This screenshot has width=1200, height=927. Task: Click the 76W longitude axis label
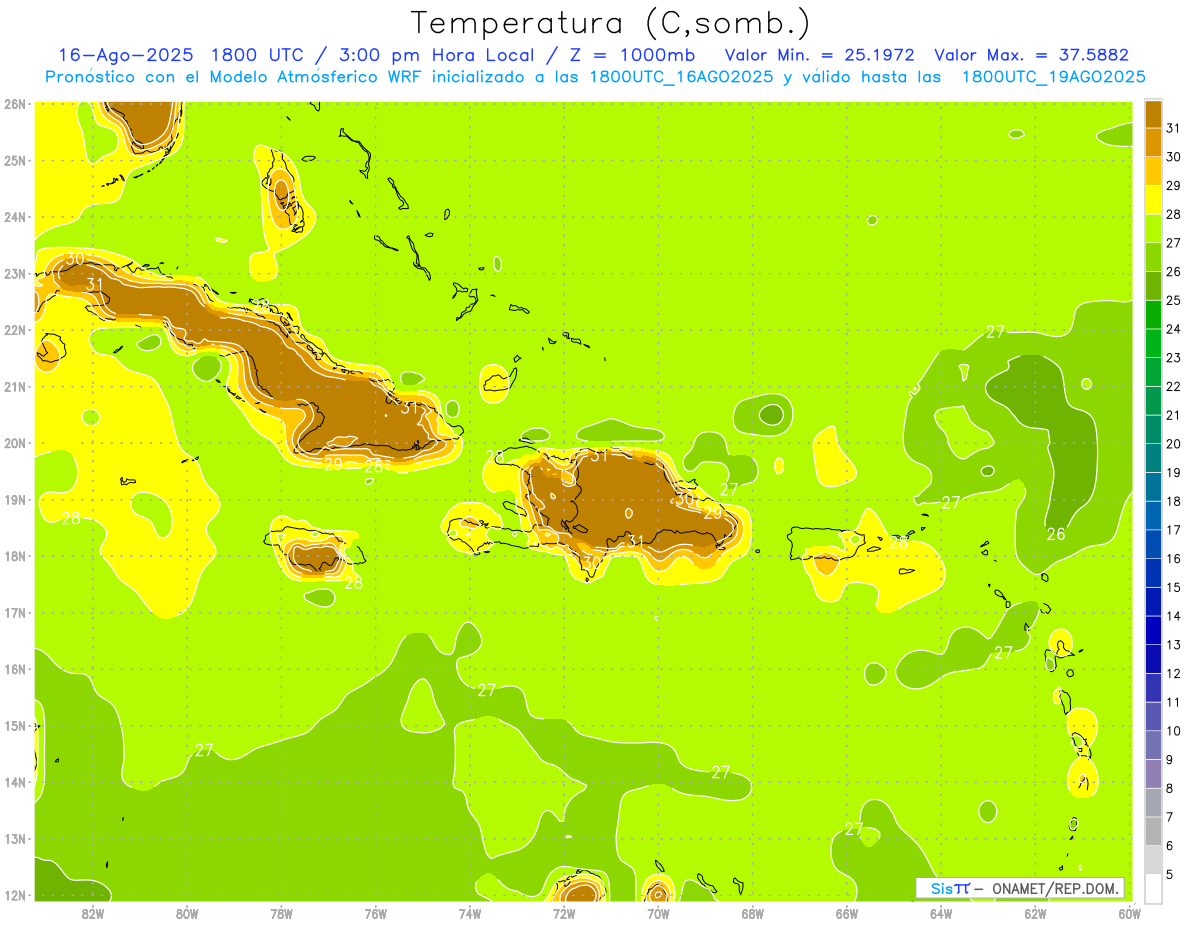click(375, 912)
